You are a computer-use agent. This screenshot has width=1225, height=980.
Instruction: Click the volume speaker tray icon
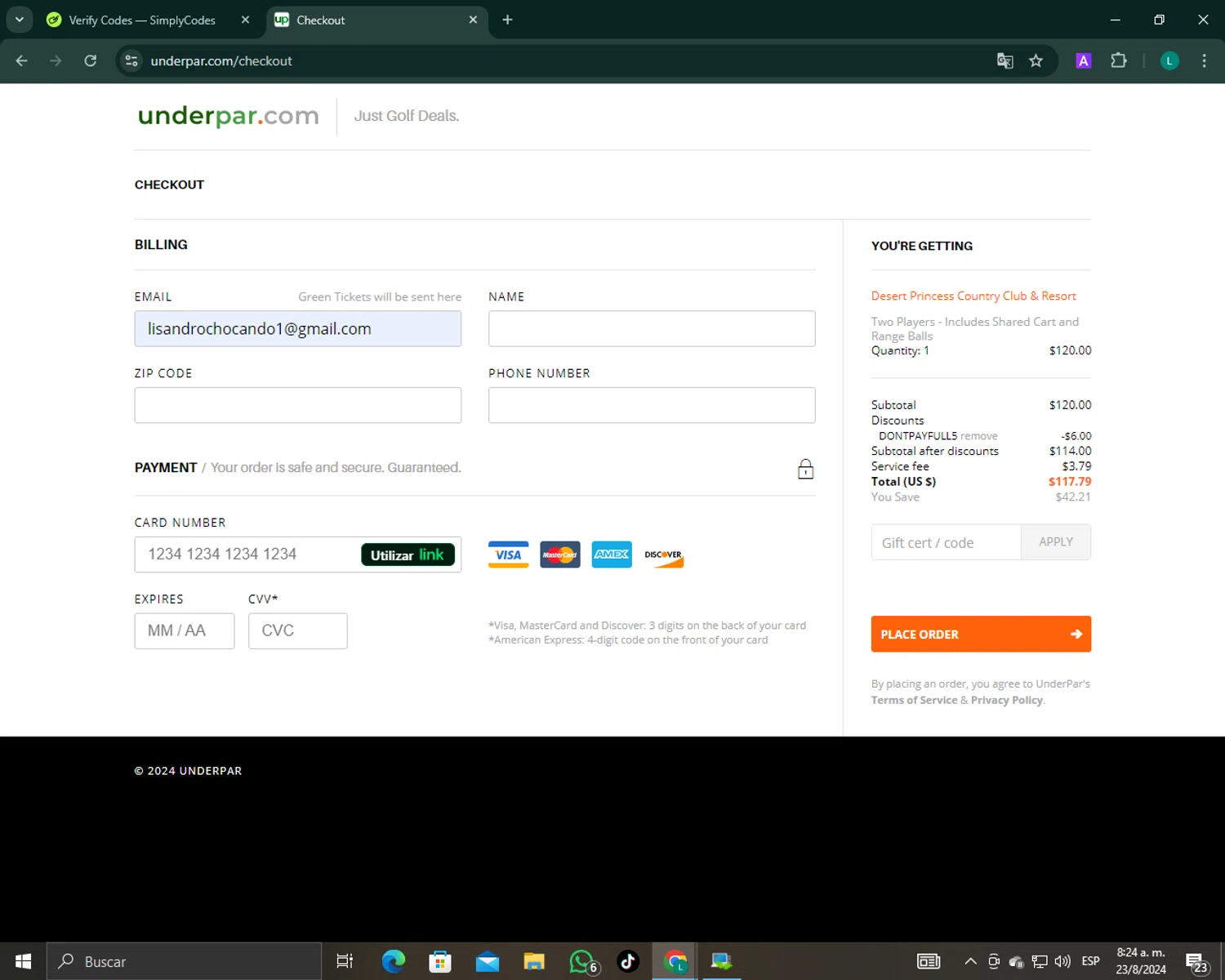[x=1062, y=961]
